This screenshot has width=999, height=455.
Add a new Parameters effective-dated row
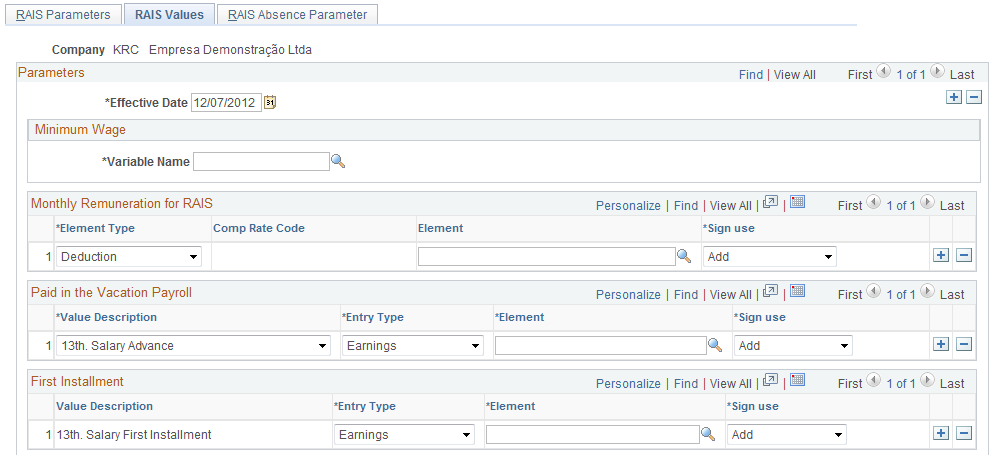[954, 98]
